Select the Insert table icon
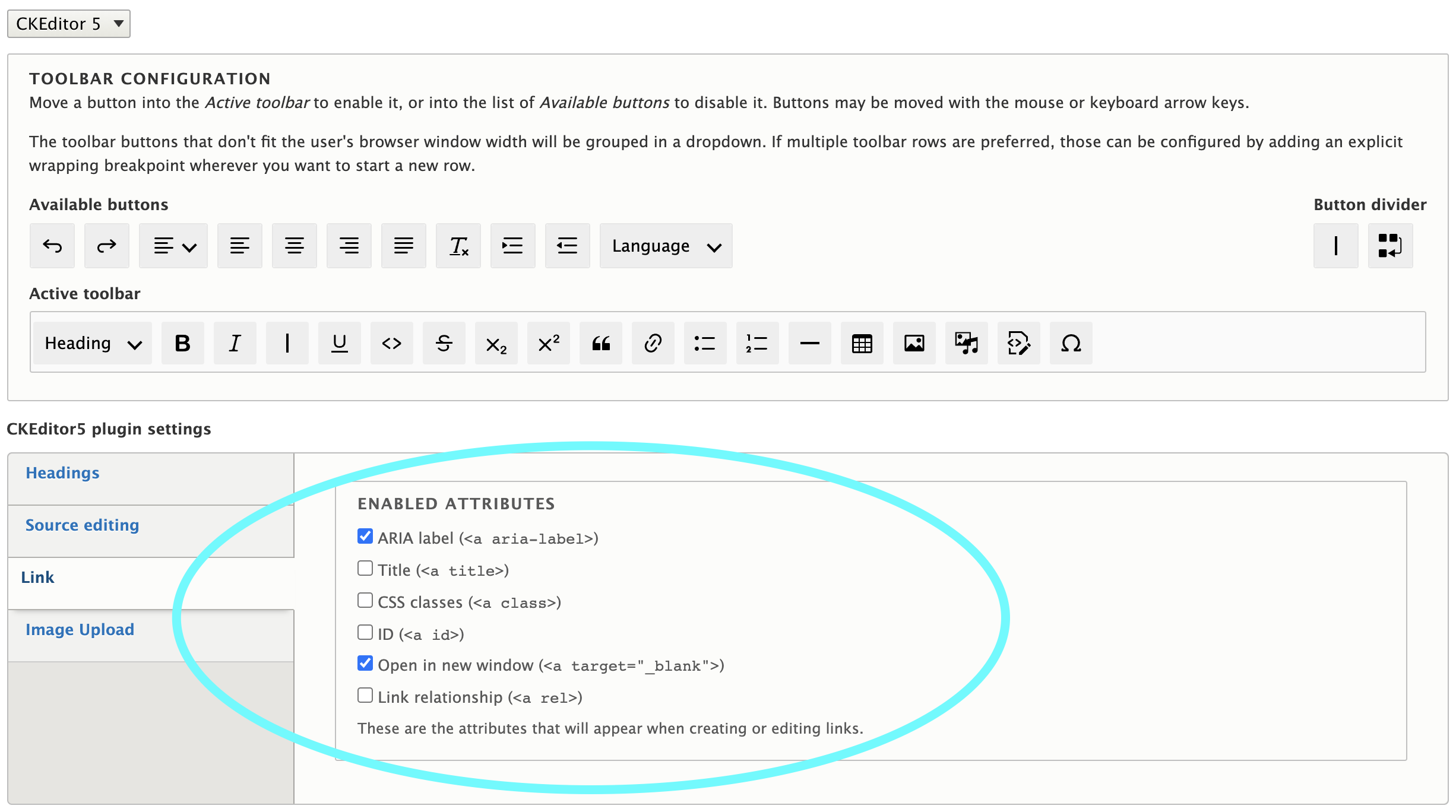The width and height of the screenshot is (1456, 812). tap(862, 343)
